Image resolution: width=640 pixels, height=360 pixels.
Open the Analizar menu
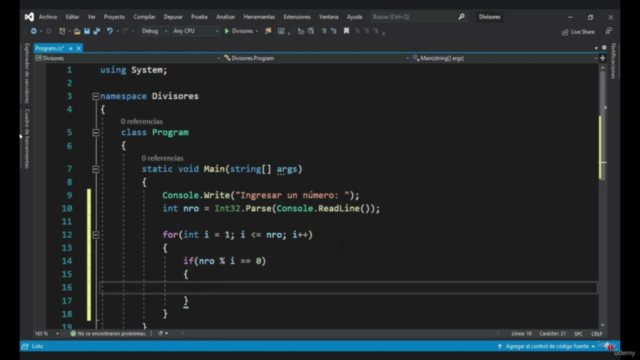(x=225, y=17)
